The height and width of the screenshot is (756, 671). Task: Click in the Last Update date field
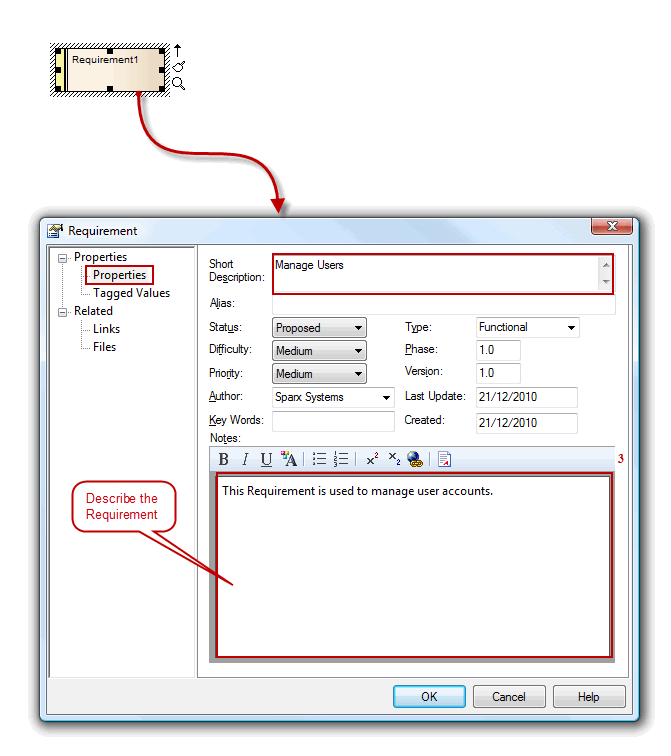point(526,397)
